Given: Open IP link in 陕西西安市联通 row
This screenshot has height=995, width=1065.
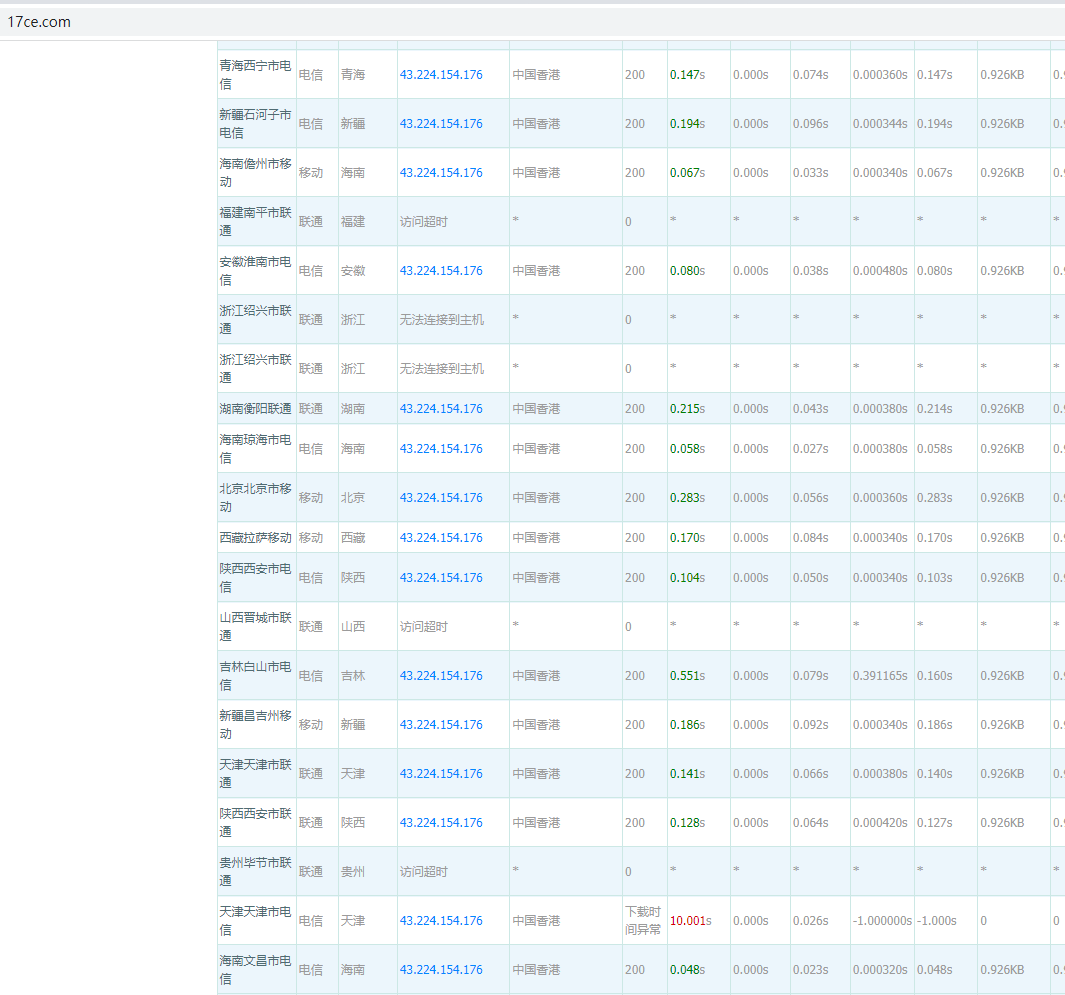Looking at the screenshot, I should point(441,823).
